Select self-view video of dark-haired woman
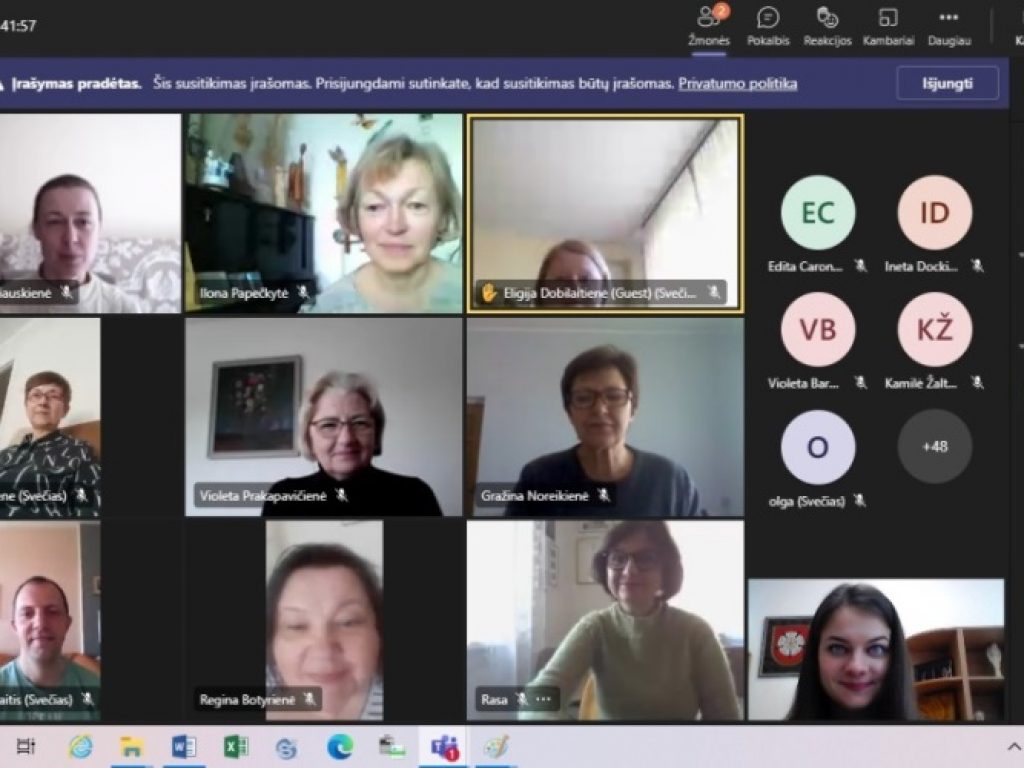Viewport: 1024px width, 768px height. (876, 650)
